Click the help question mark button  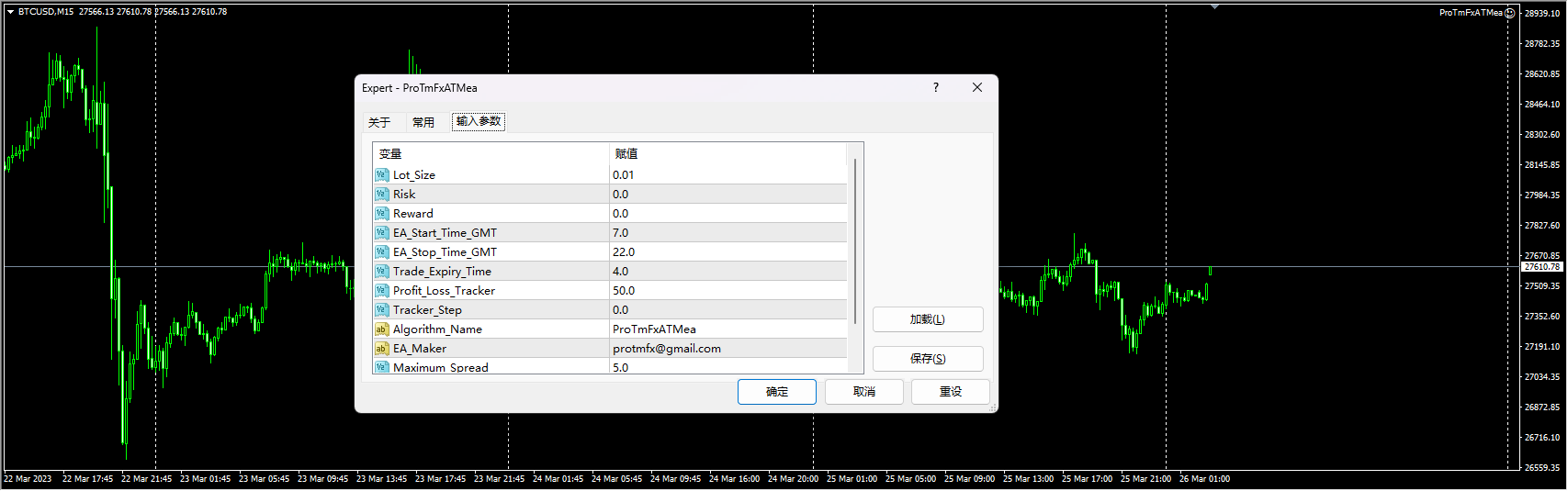[936, 88]
